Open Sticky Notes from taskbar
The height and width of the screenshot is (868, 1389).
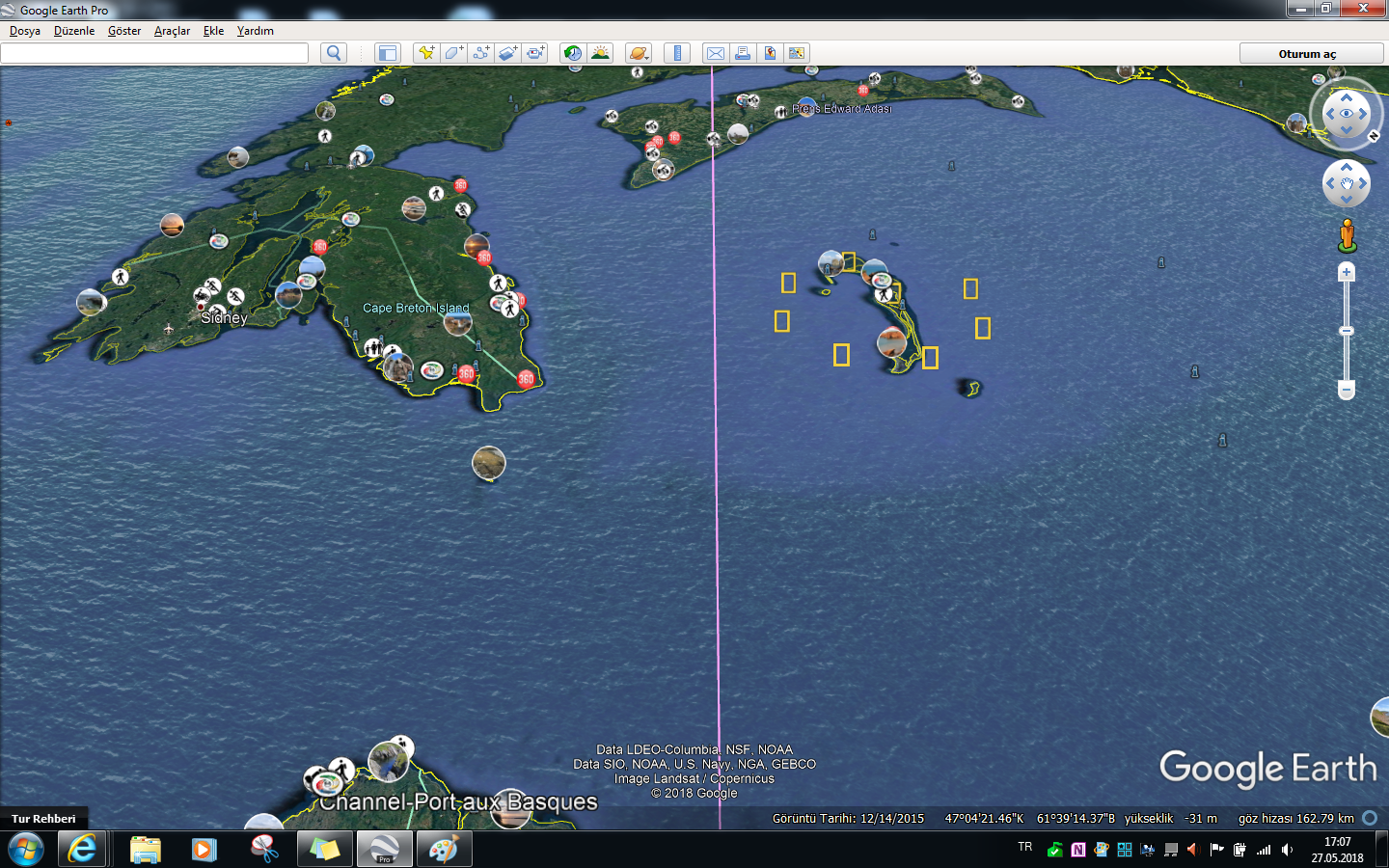click(324, 850)
